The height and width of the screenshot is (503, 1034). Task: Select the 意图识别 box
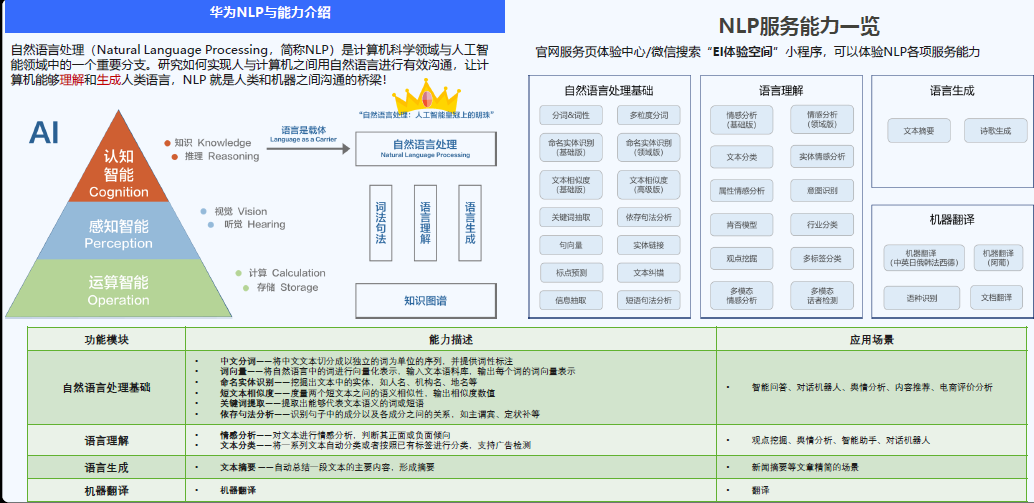click(x=822, y=191)
